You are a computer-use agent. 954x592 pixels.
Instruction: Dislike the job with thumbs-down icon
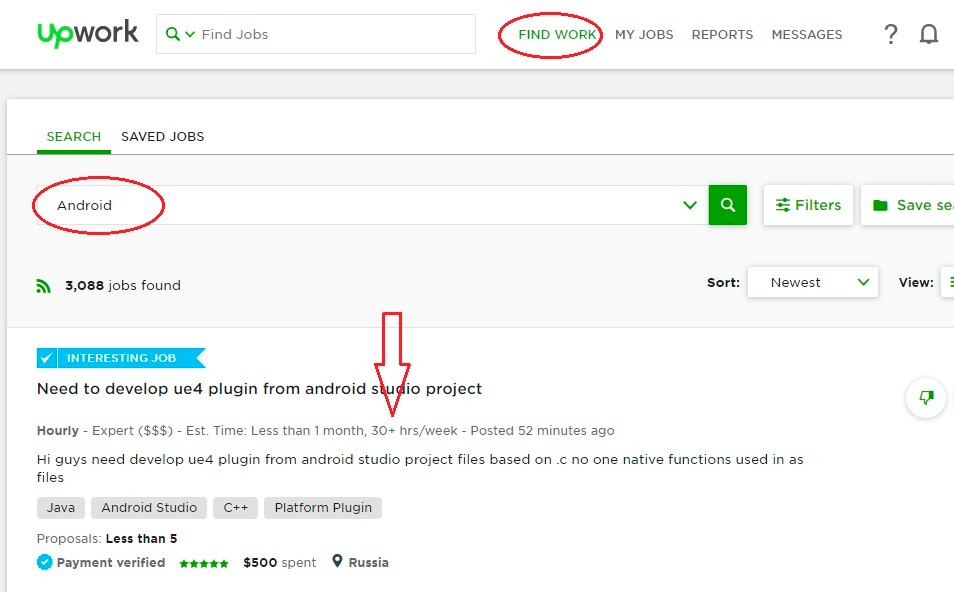926,398
